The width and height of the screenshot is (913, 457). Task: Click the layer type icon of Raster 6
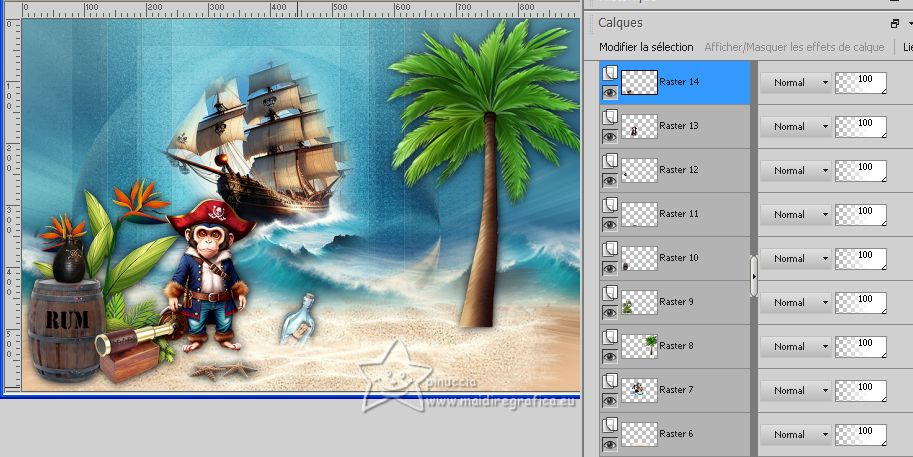(x=609, y=425)
